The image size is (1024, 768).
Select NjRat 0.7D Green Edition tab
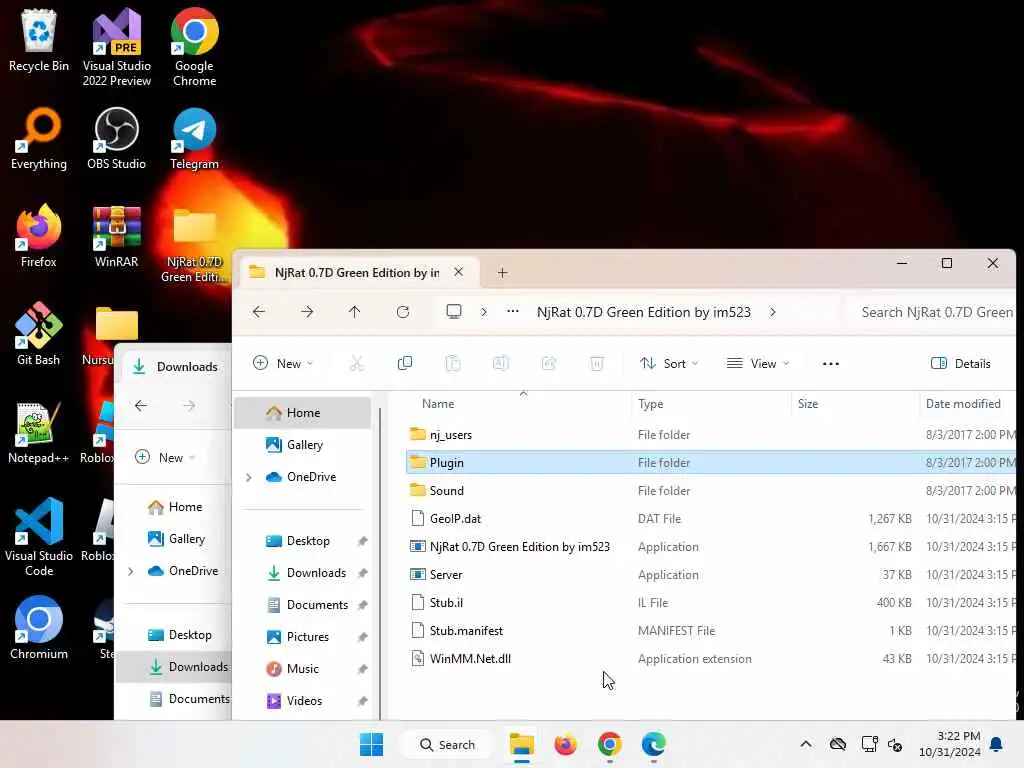[x=357, y=272]
